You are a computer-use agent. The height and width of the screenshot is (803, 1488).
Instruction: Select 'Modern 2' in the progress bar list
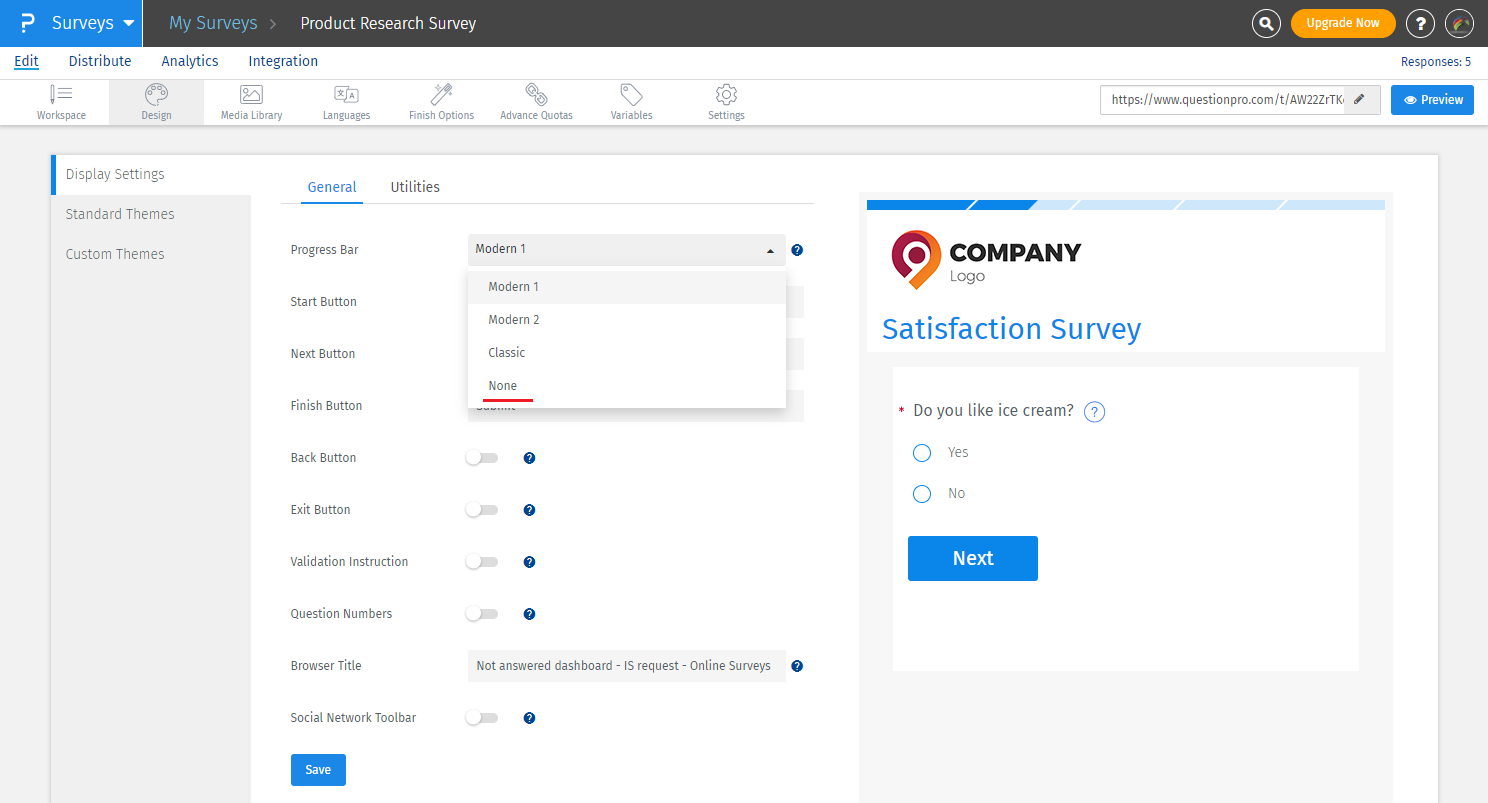(x=514, y=320)
